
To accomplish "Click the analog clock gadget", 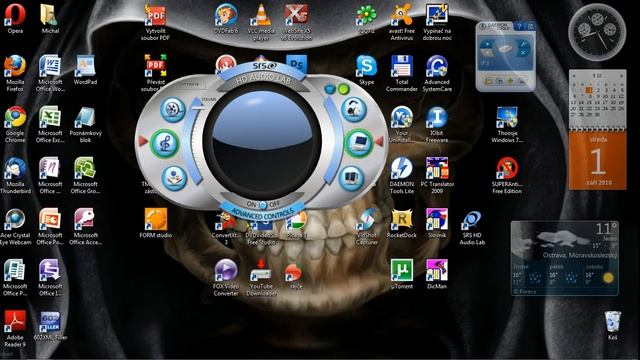I will pos(597,33).
